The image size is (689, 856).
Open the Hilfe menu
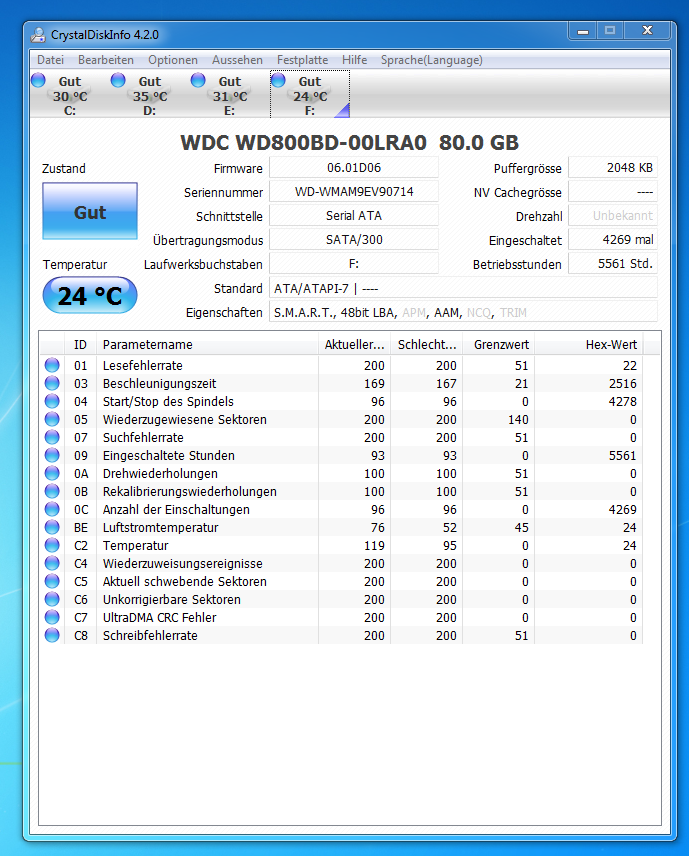point(354,60)
